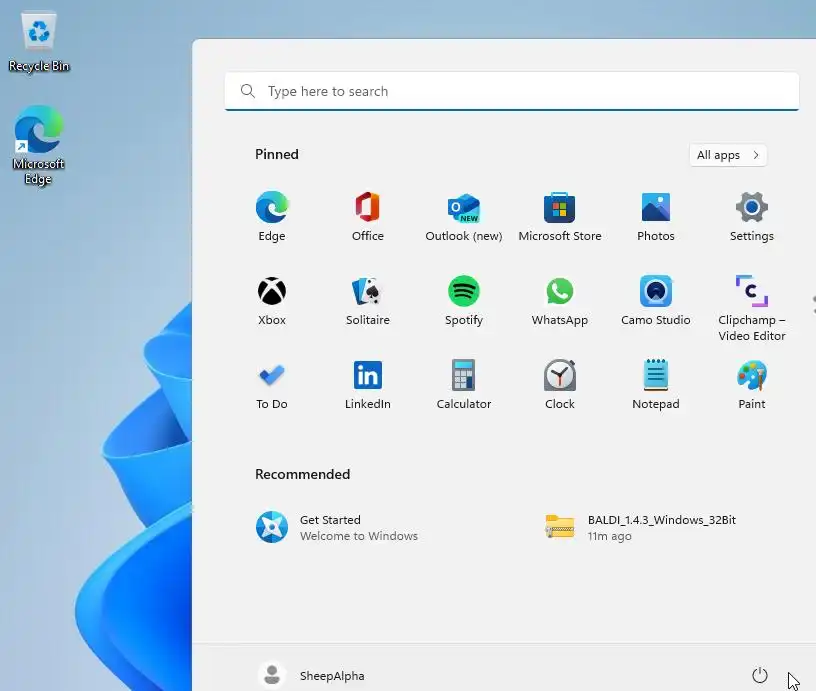816x691 pixels.
Task: Open Settings gear app
Action: (x=751, y=216)
